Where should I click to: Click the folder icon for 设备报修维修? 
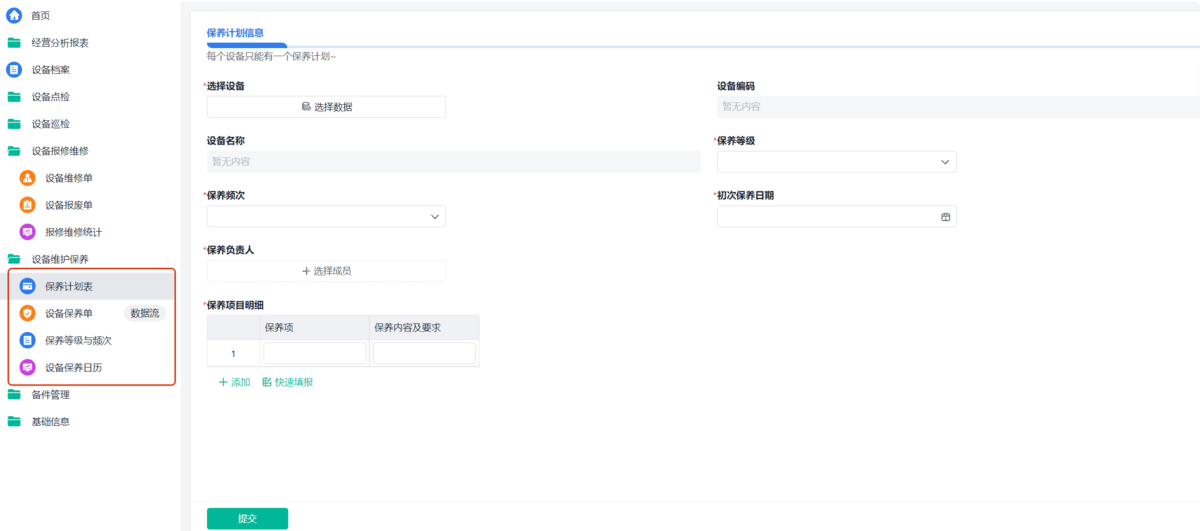pos(14,151)
